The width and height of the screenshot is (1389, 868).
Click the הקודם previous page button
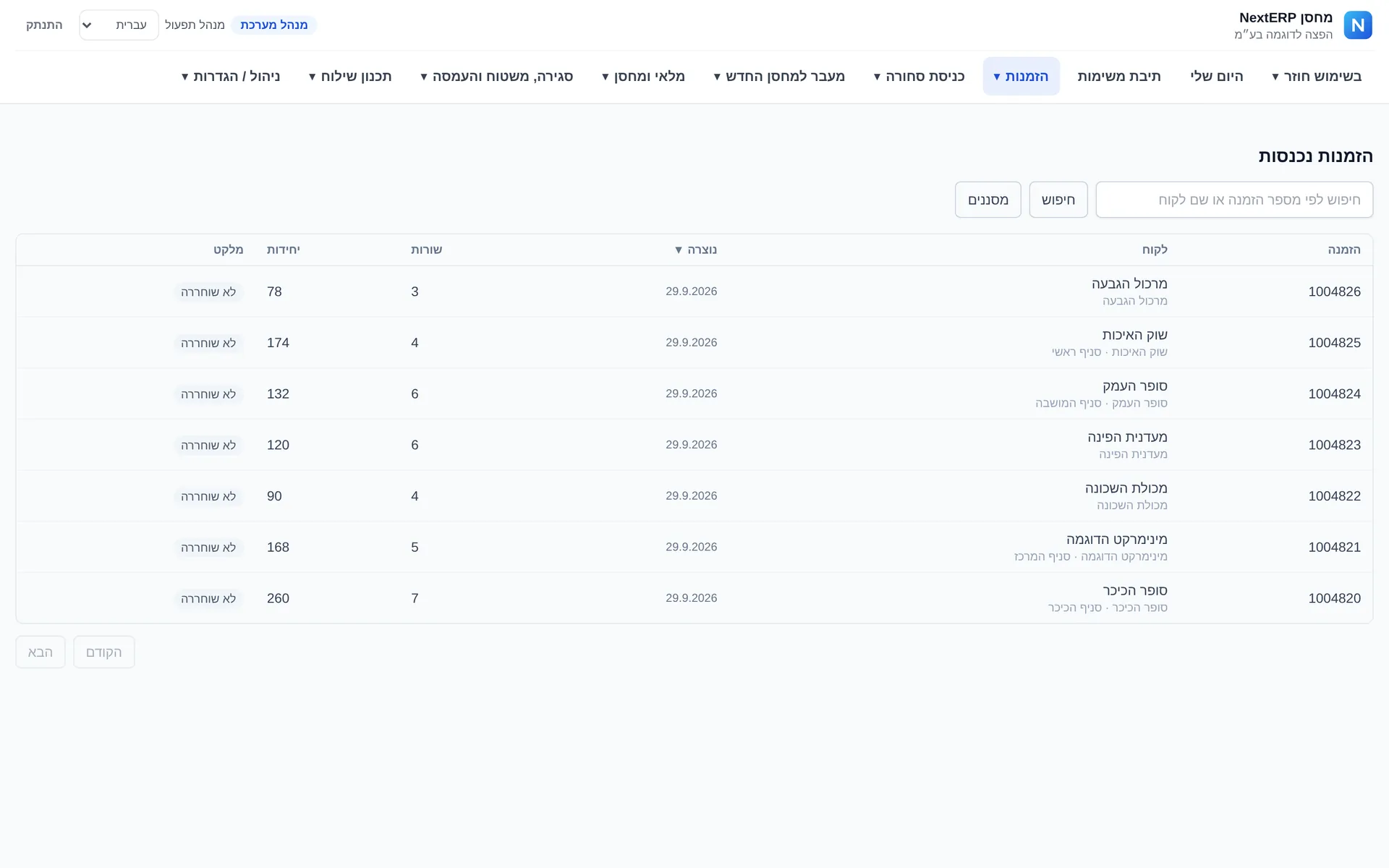pos(104,652)
